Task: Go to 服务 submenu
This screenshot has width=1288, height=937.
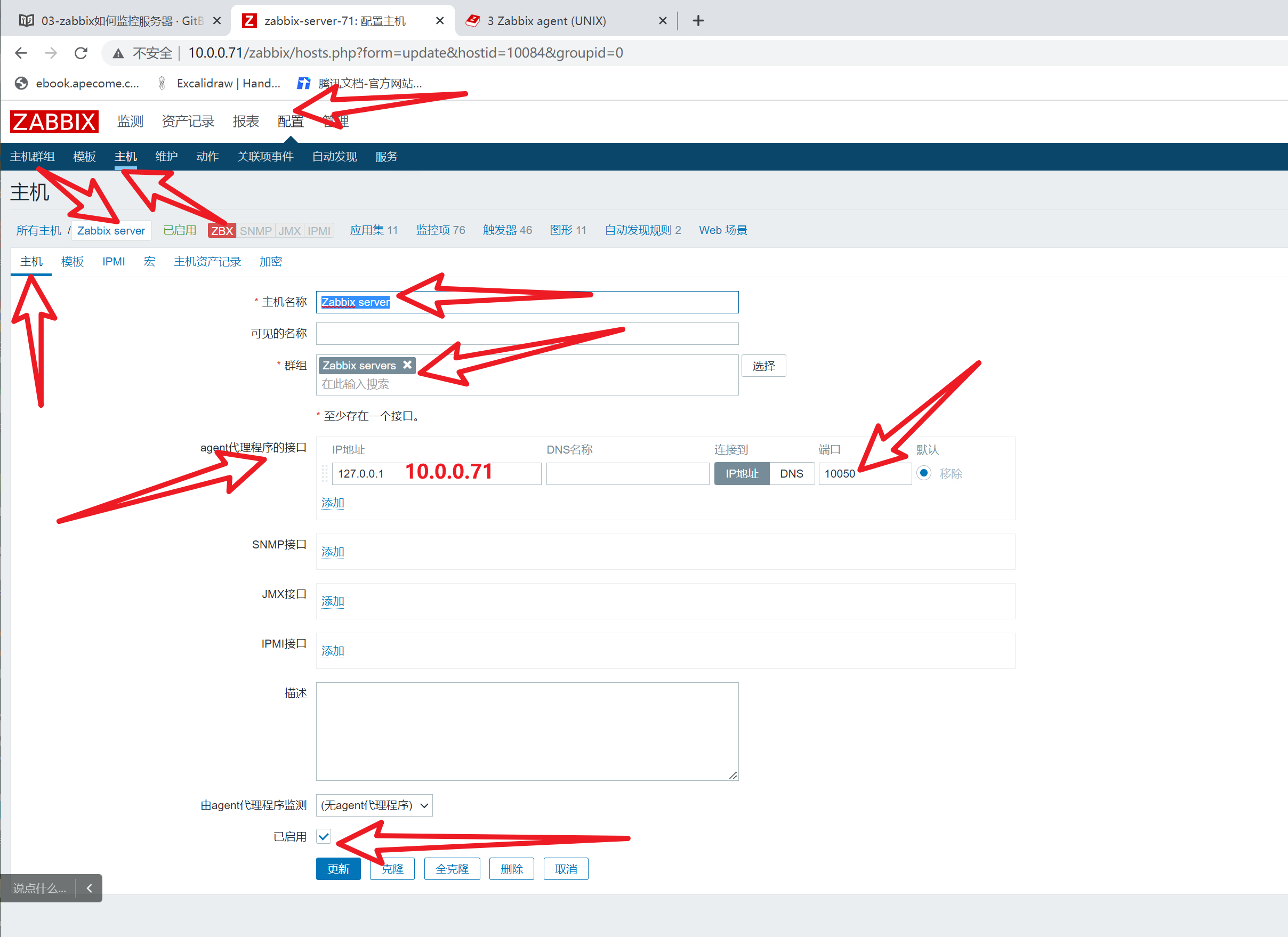Action: point(386,157)
